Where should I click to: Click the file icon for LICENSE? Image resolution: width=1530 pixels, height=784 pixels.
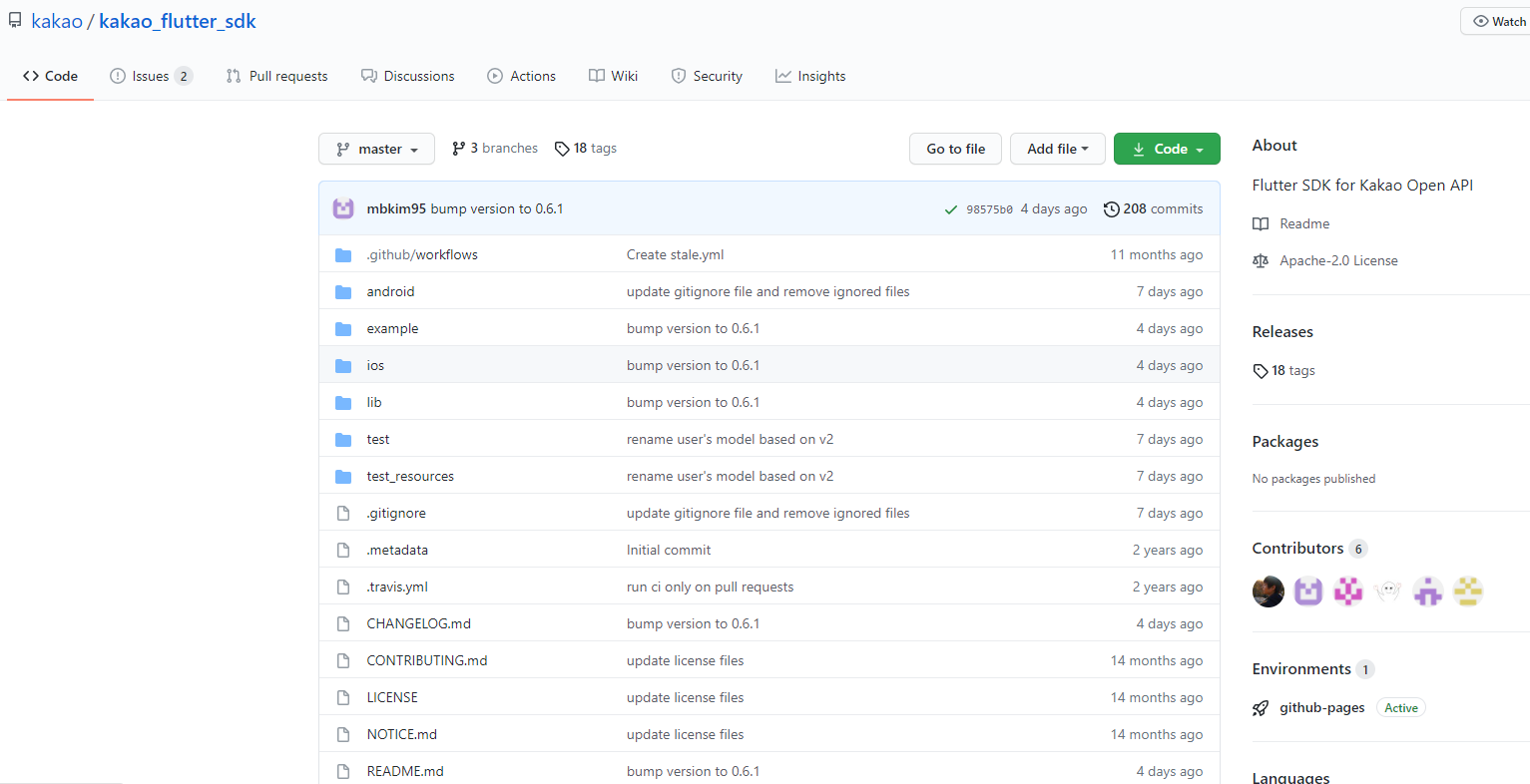[x=343, y=697]
